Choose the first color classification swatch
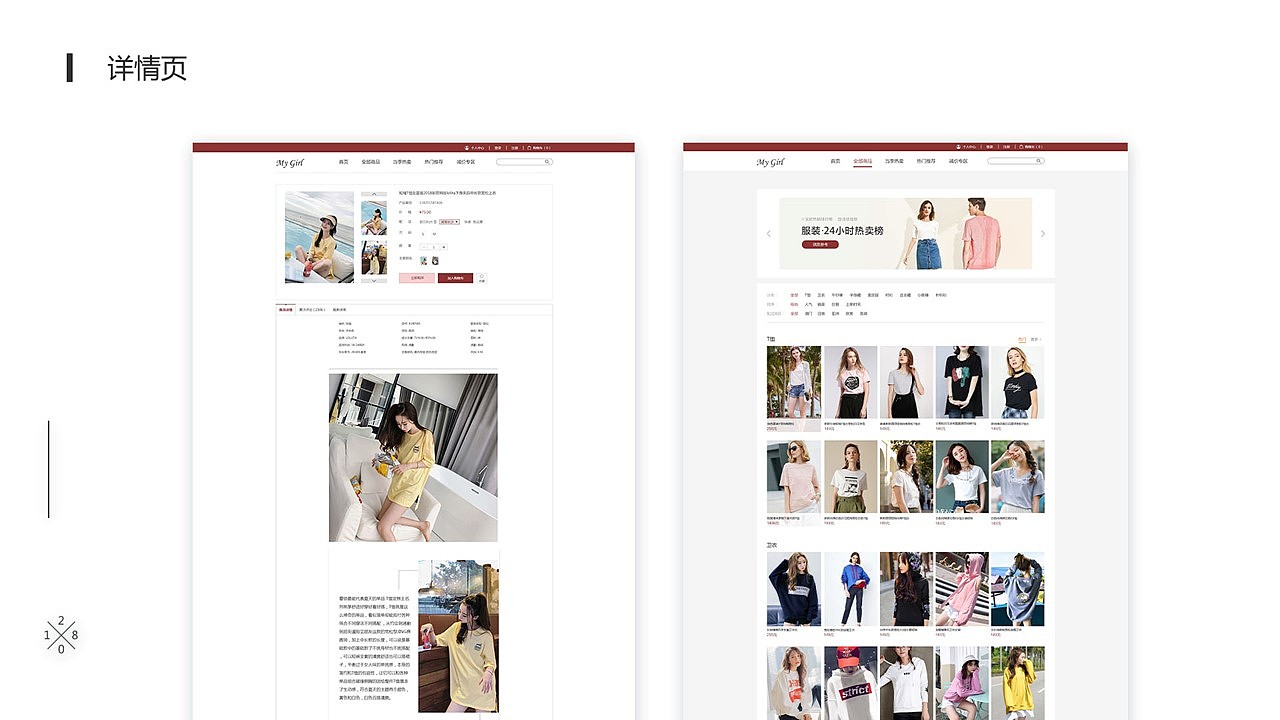 (x=423, y=261)
